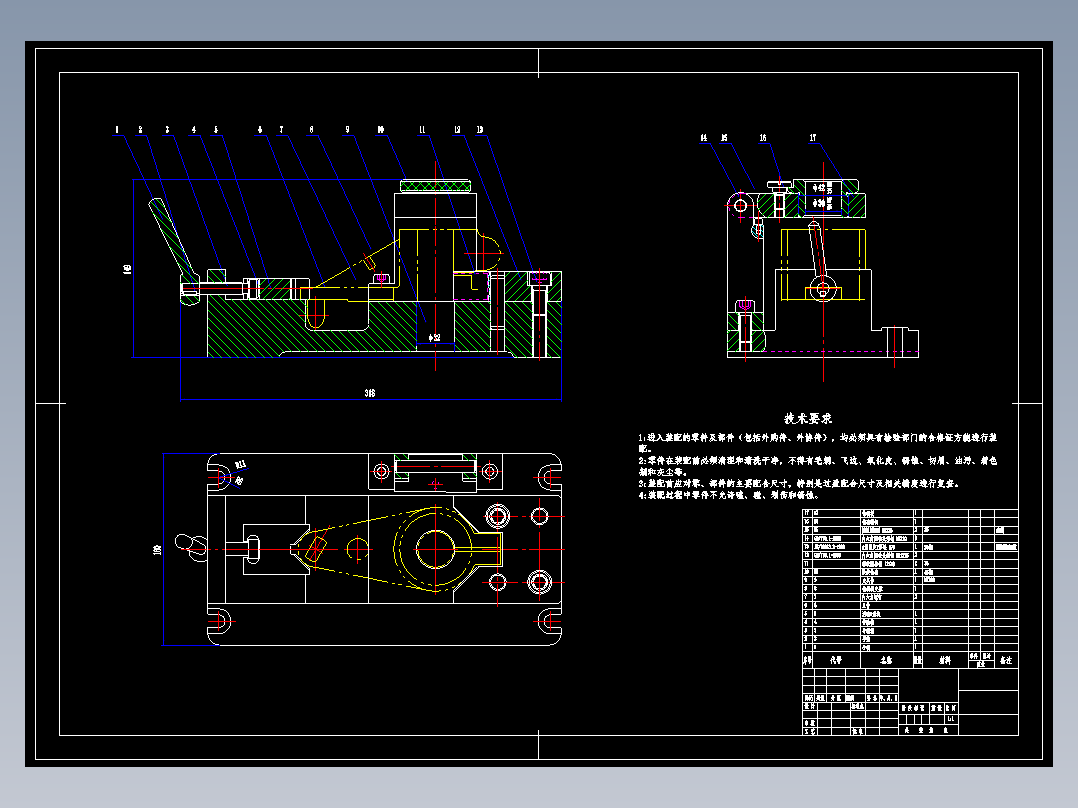Click part balloon number 2
The width and height of the screenshot is (1078, 808).
[x=140, y=129]
